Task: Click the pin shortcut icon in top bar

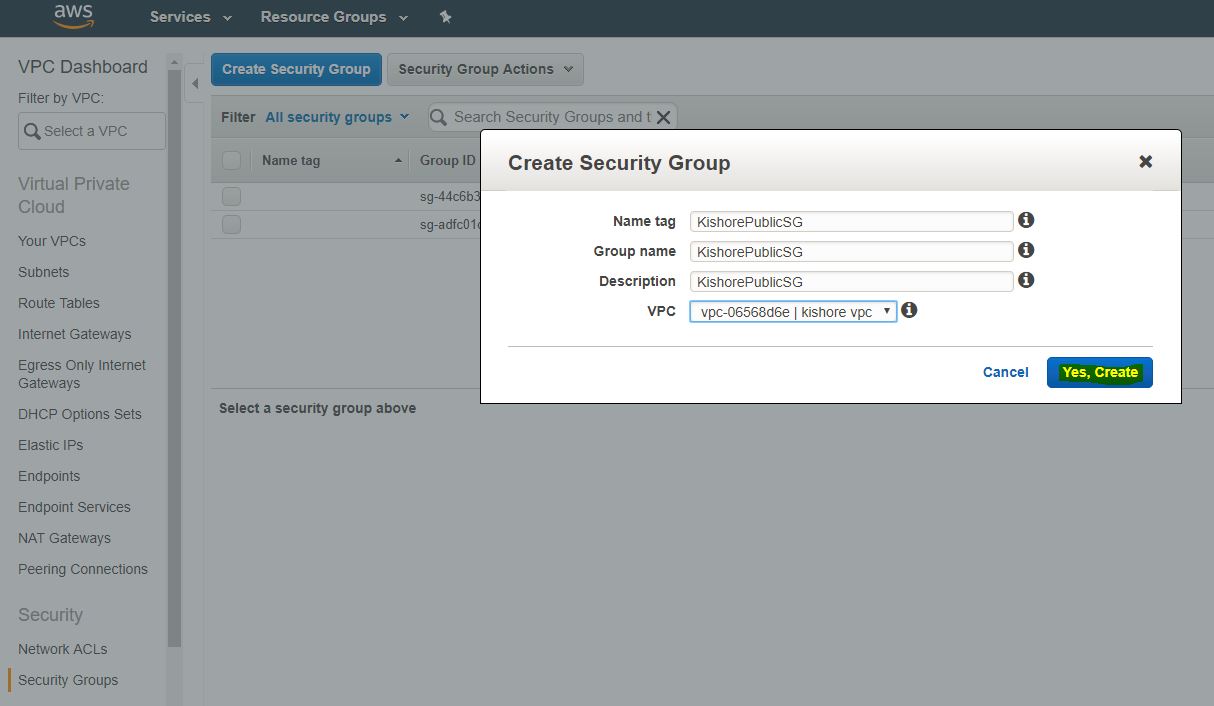Action: tap(446, 17)
